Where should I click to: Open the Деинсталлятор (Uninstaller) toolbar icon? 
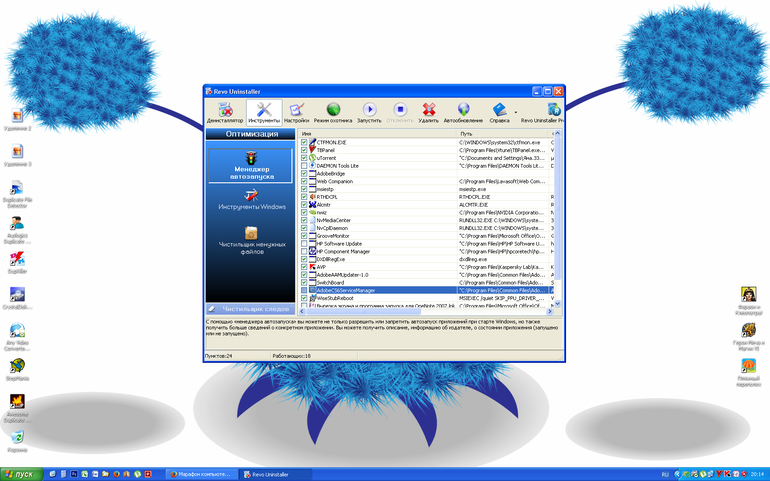click(x=225, y=113)
